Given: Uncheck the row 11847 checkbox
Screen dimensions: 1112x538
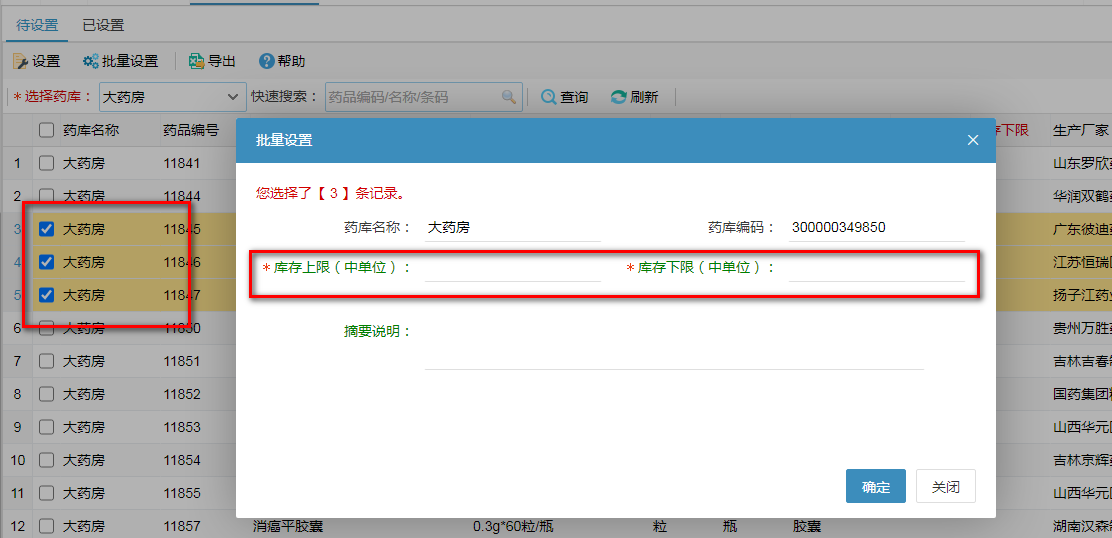Looking at the screenshot, I should [x=46, y=295].
